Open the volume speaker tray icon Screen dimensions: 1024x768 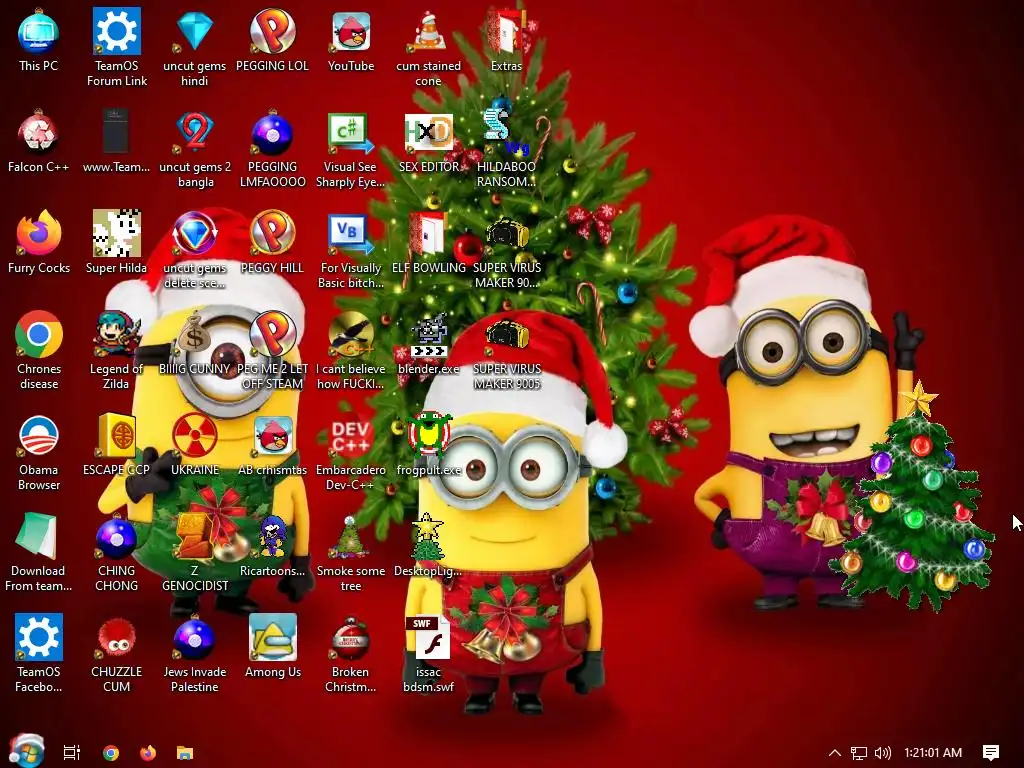coord(883,753)
